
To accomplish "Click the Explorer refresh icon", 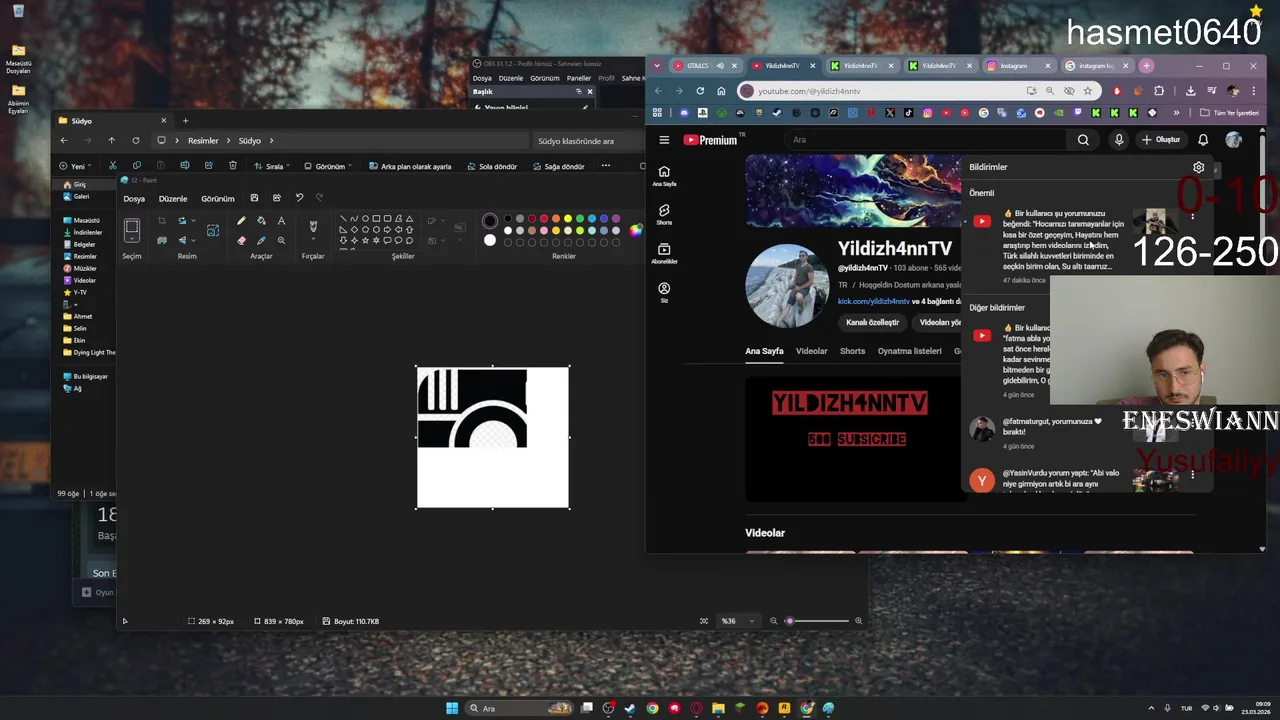I will pos(135,141).
